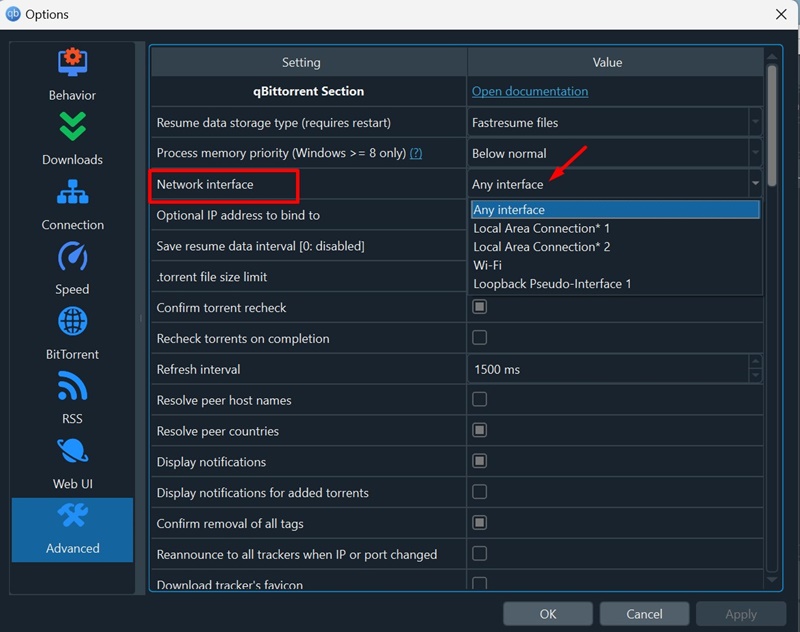The image size is (800, 632).
Task: Click the OK button
Action: (x=547, y=614)
